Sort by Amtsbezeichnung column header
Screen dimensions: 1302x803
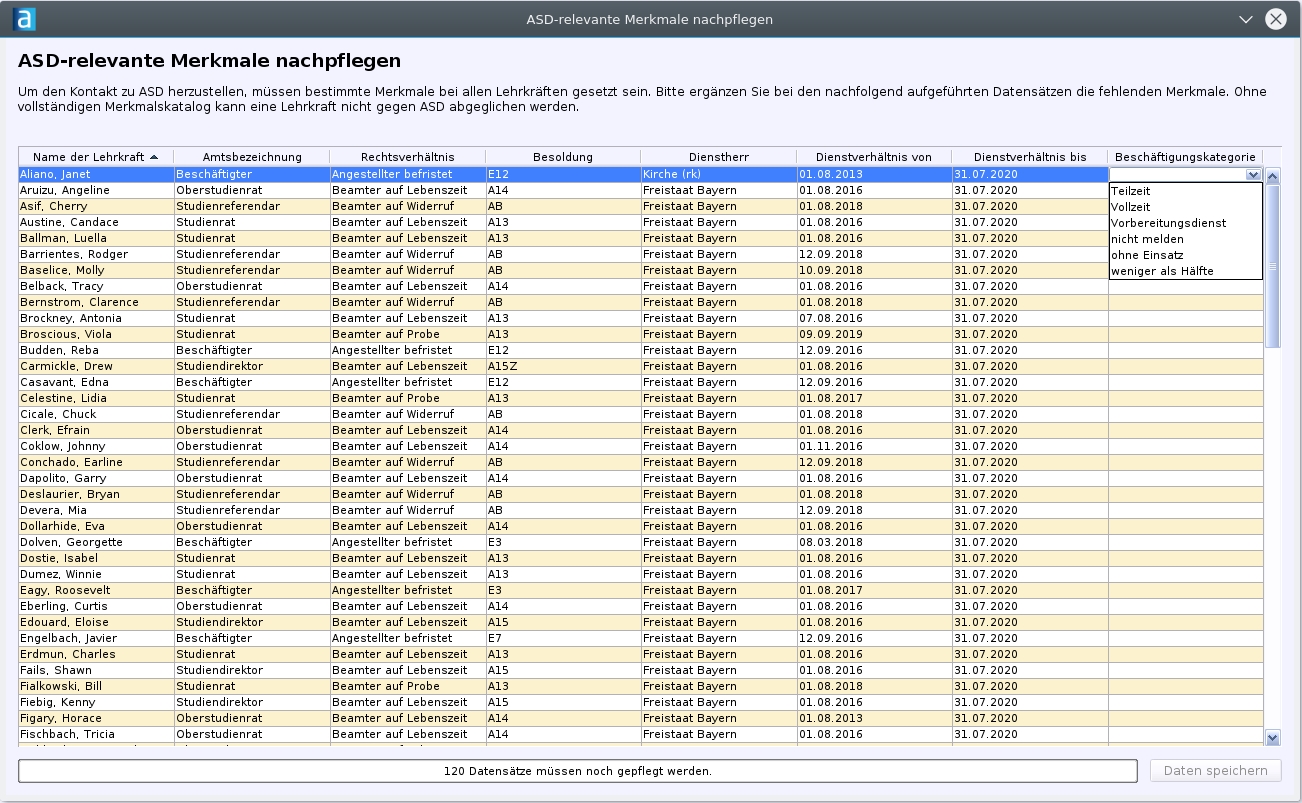(252, 157)
